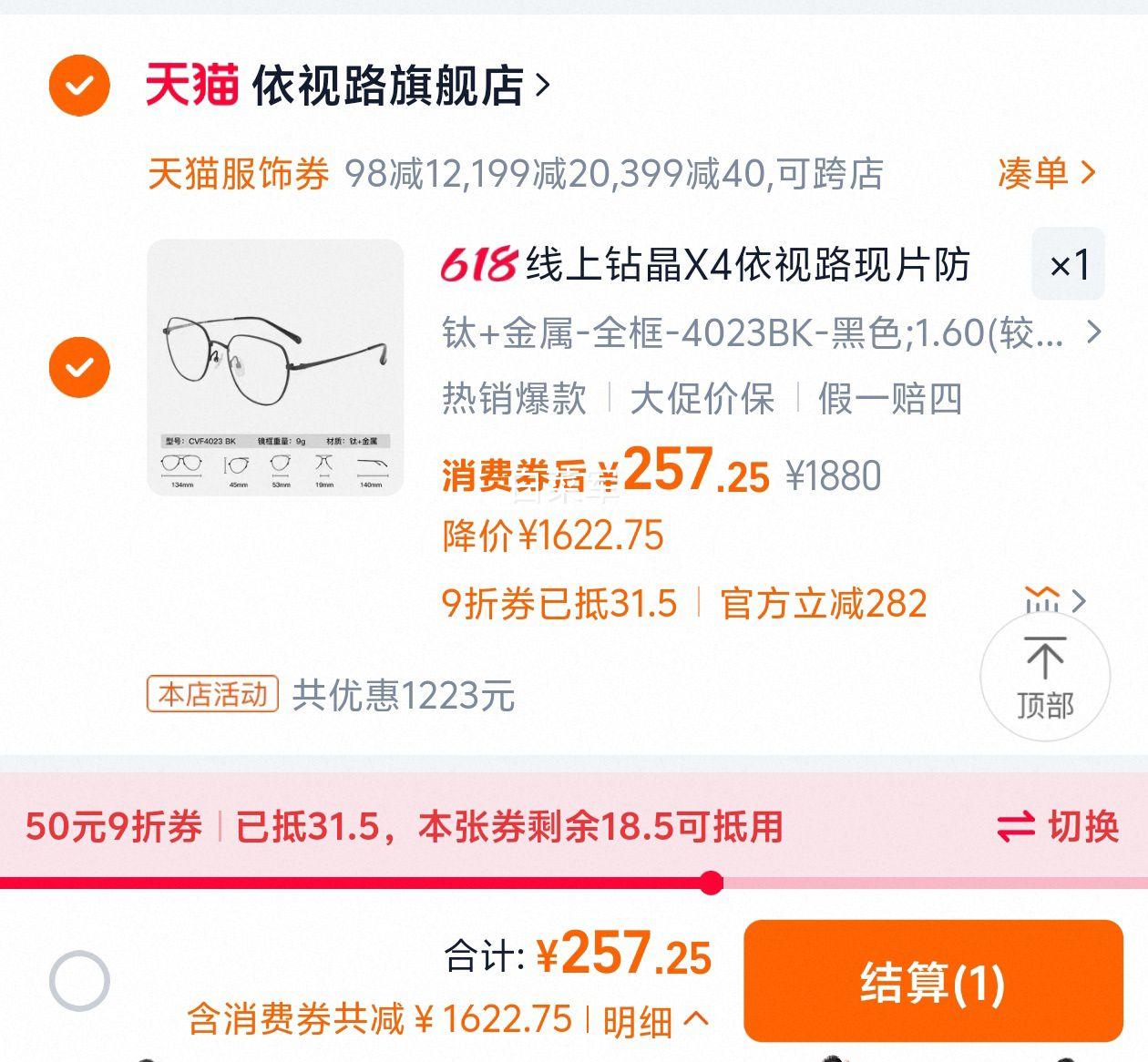Tap the coupon usage progress bar knob
This screenshot has width=1148, height=1062.
712,882
